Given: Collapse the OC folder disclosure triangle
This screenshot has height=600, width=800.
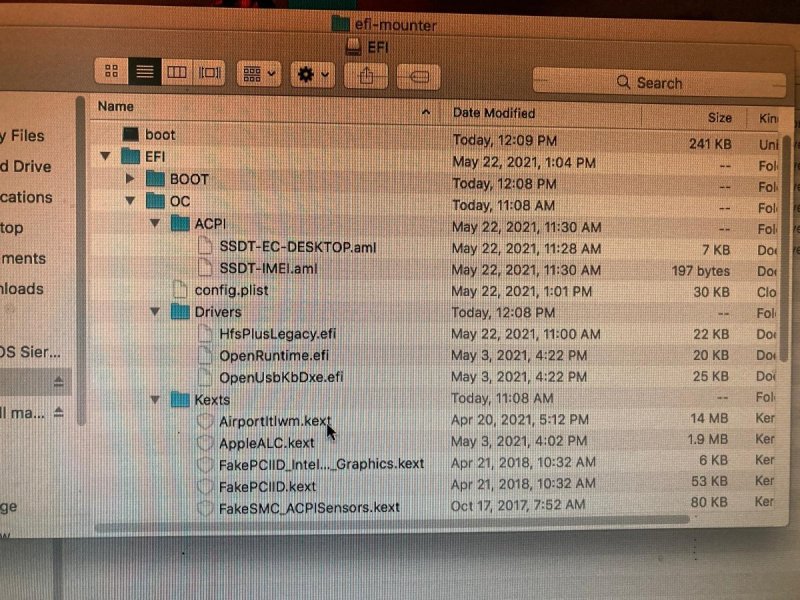Looking at the screenshot, I should 131,201.
